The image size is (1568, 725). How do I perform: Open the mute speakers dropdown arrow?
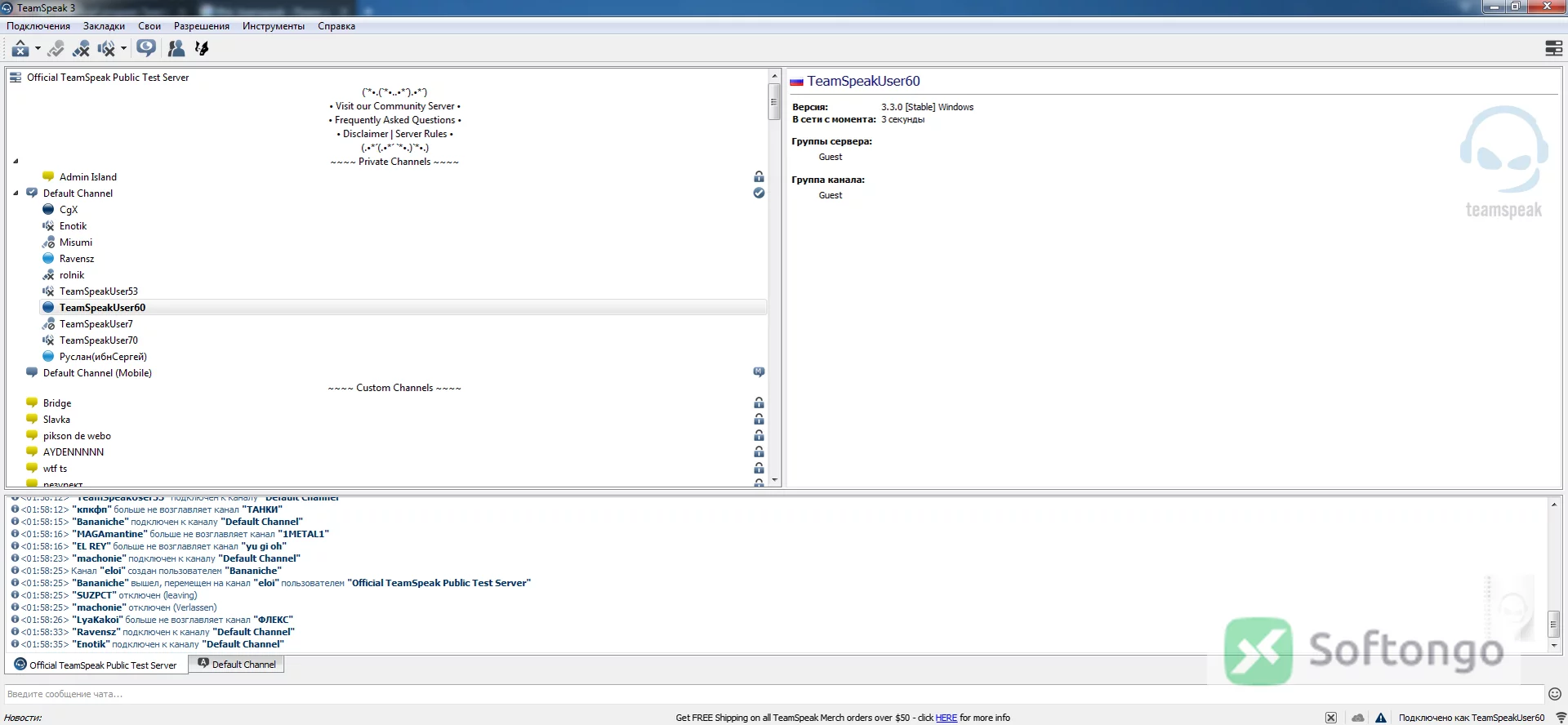(123, 49)
